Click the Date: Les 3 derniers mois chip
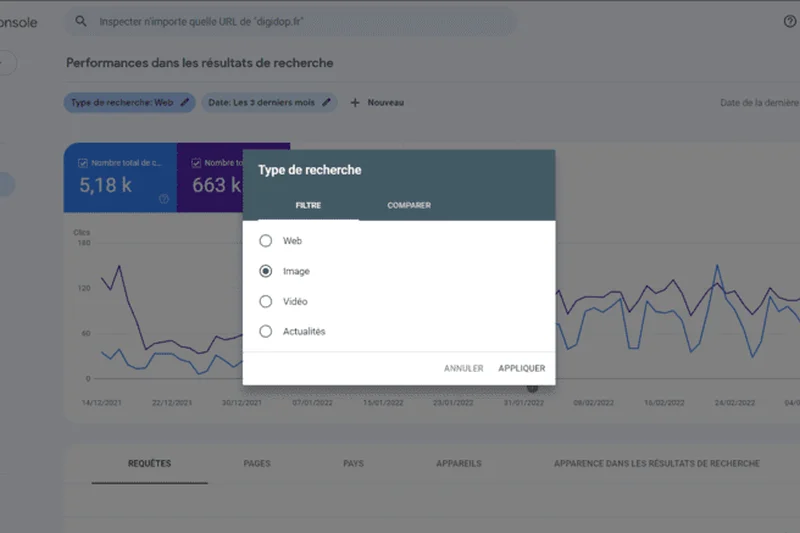The image size is (800, 533). click(269, 103)
